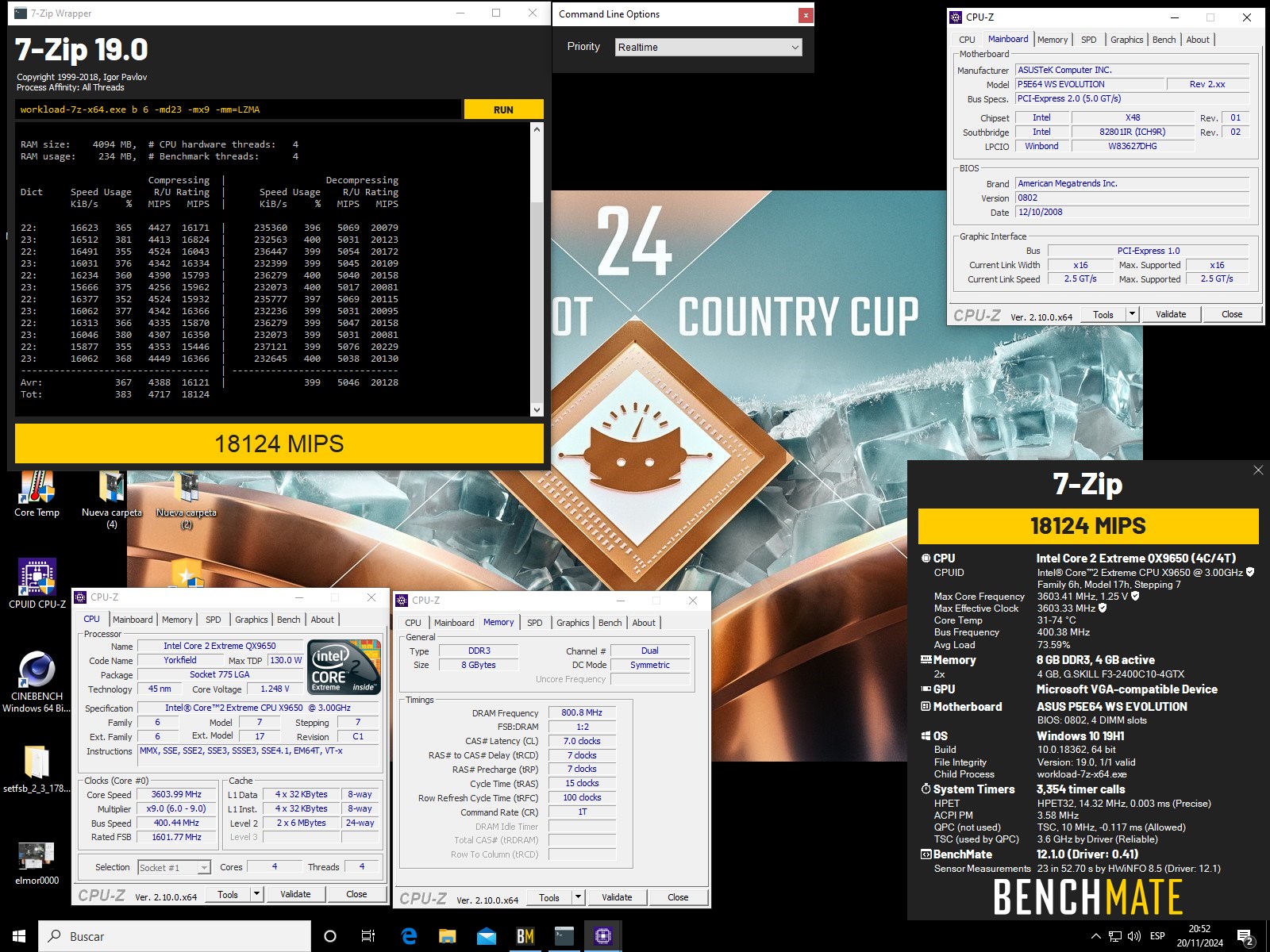Open the setfsb_2_3_178 folder icon
The width and height of the screenshot is (1270, 952).
coord(37,768)
